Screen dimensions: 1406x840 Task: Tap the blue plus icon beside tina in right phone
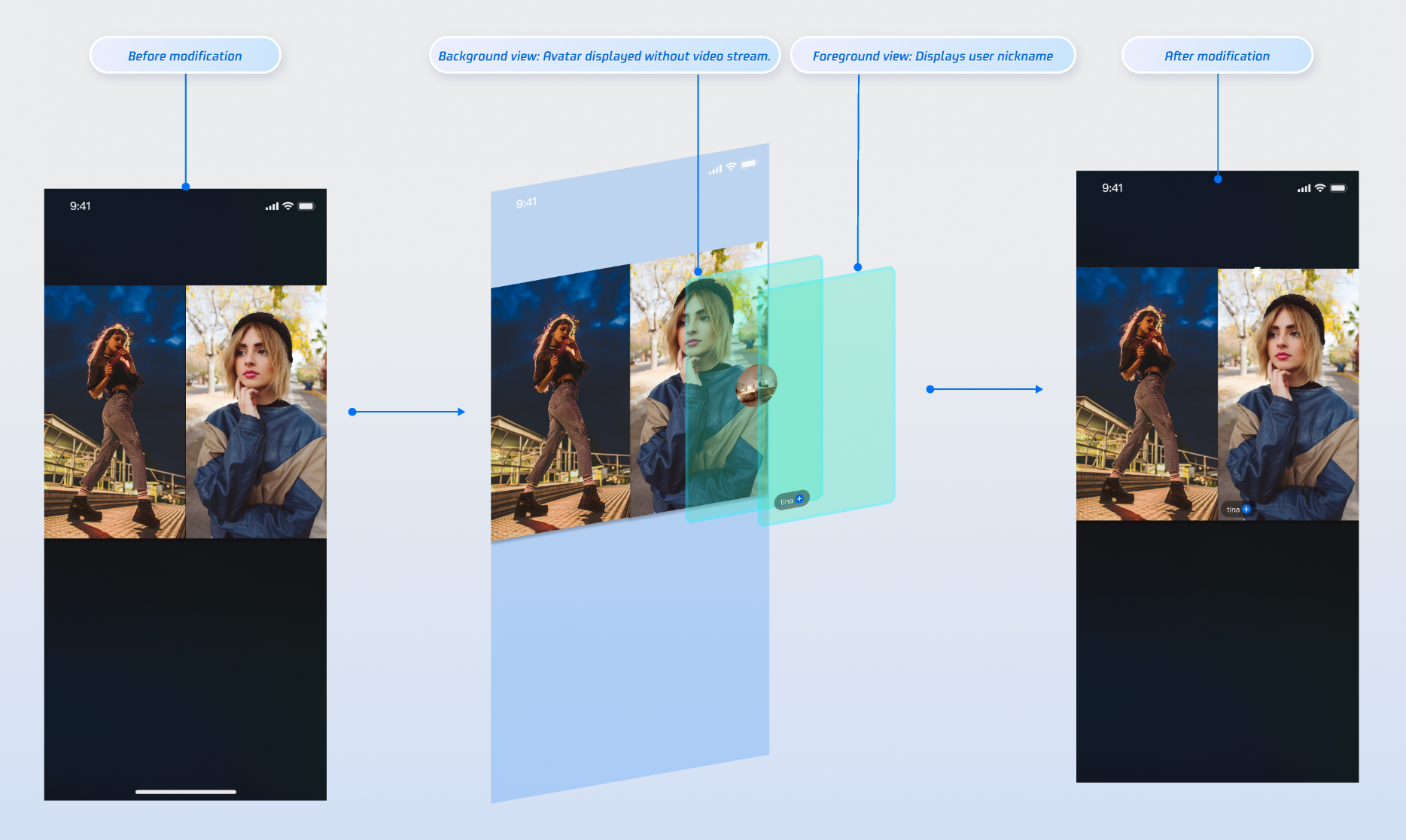(1246, 510)
